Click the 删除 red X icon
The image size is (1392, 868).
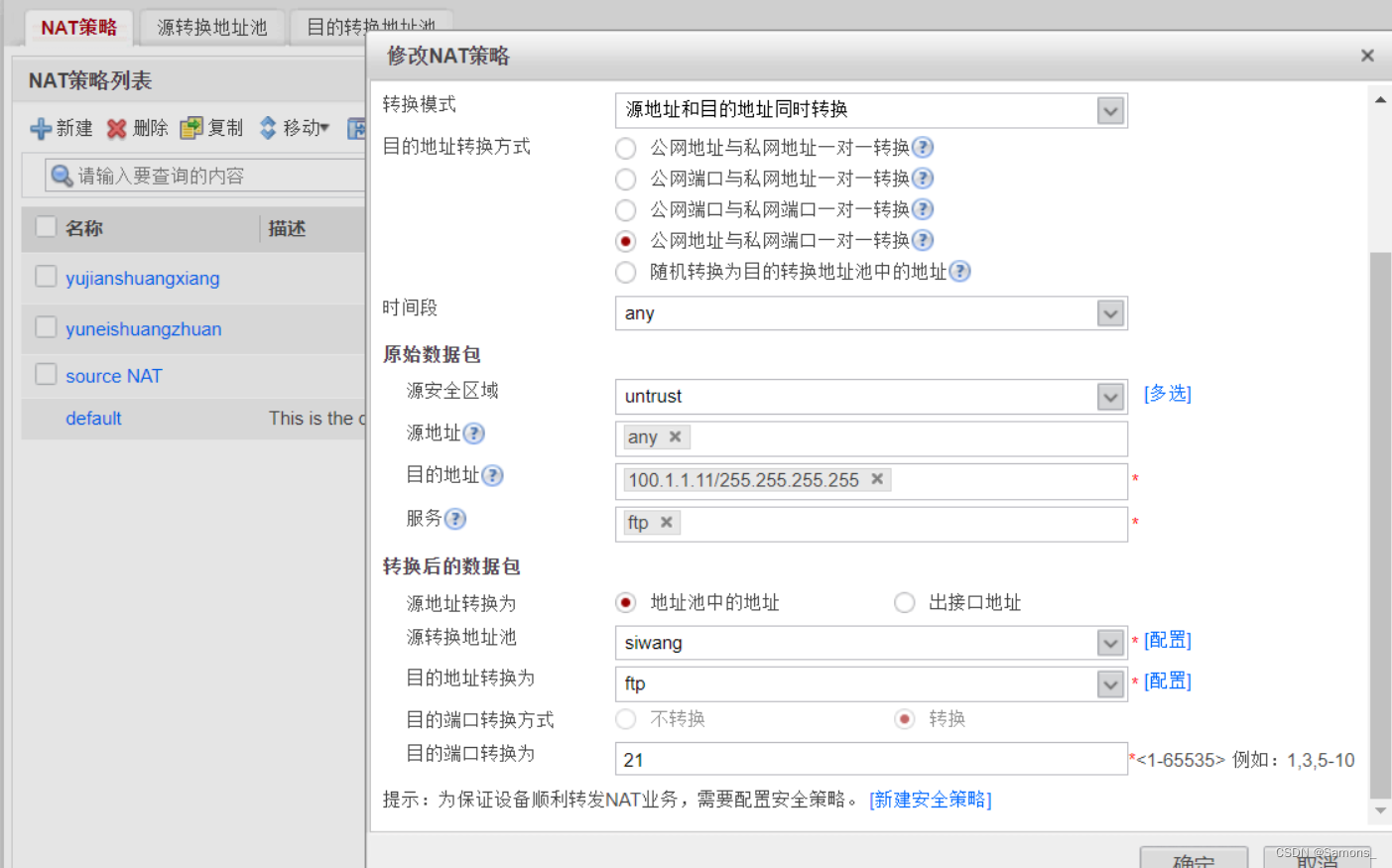[116, 129]
